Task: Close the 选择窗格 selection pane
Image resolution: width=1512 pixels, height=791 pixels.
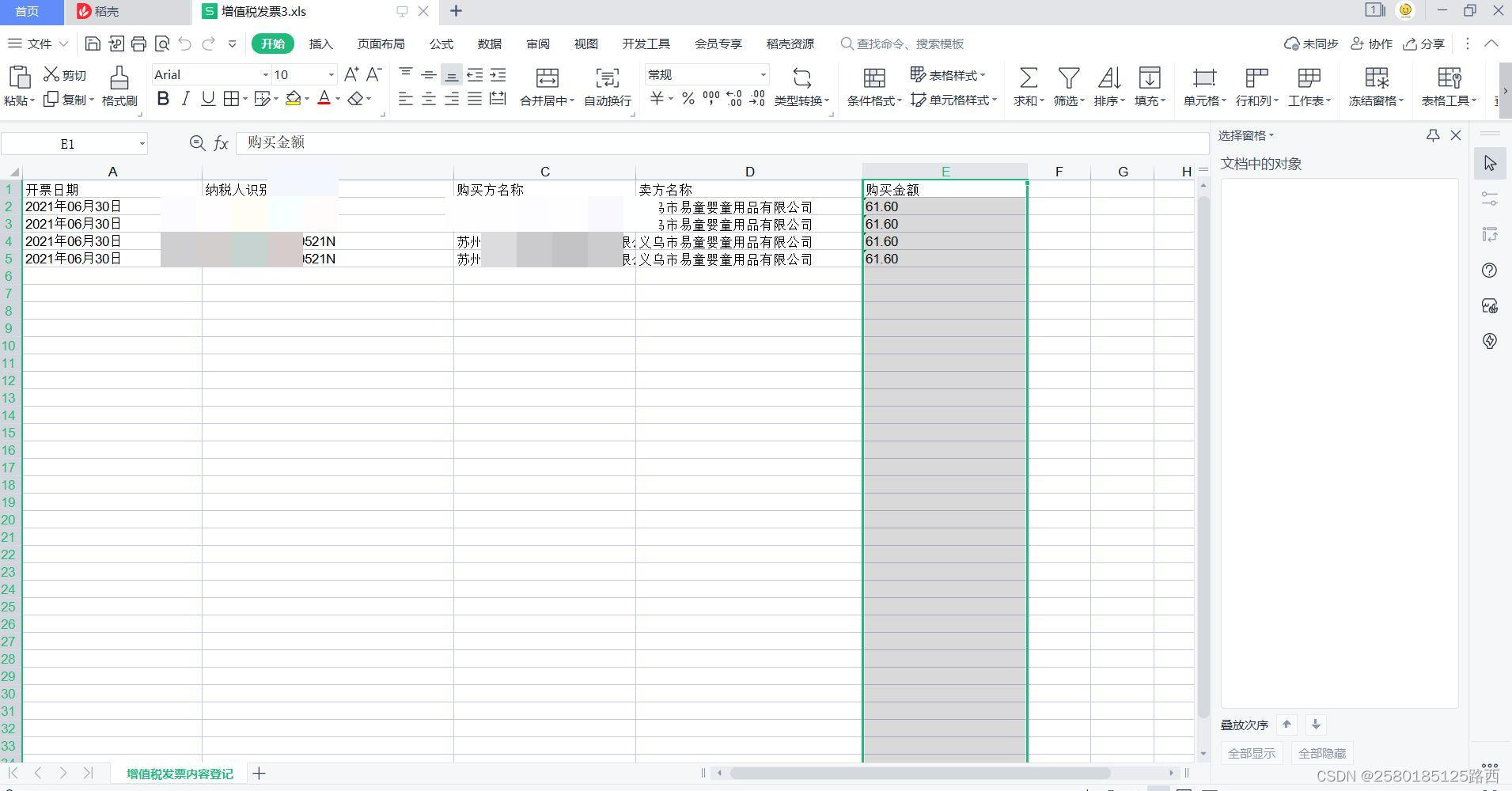Action: (1456, 135)
